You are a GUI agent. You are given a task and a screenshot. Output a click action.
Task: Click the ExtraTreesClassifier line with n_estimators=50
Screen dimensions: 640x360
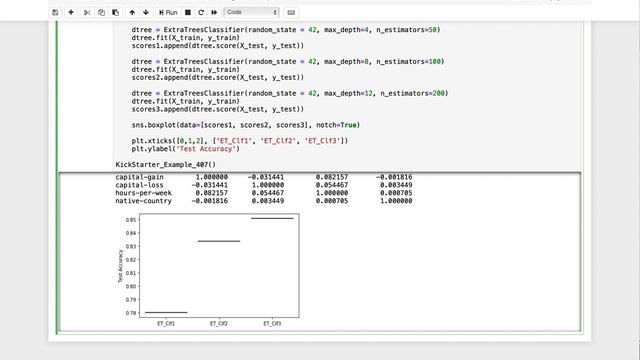(286, 30)
